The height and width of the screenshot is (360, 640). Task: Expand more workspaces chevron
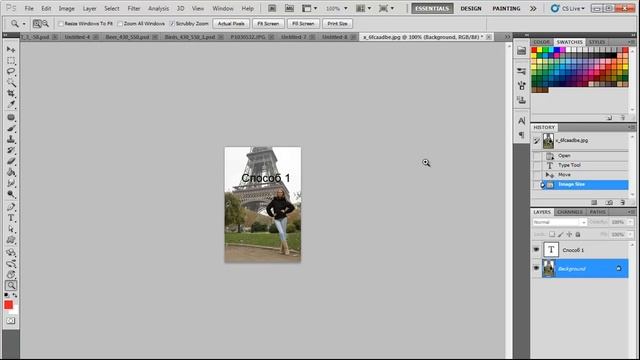tap(533, 8)
